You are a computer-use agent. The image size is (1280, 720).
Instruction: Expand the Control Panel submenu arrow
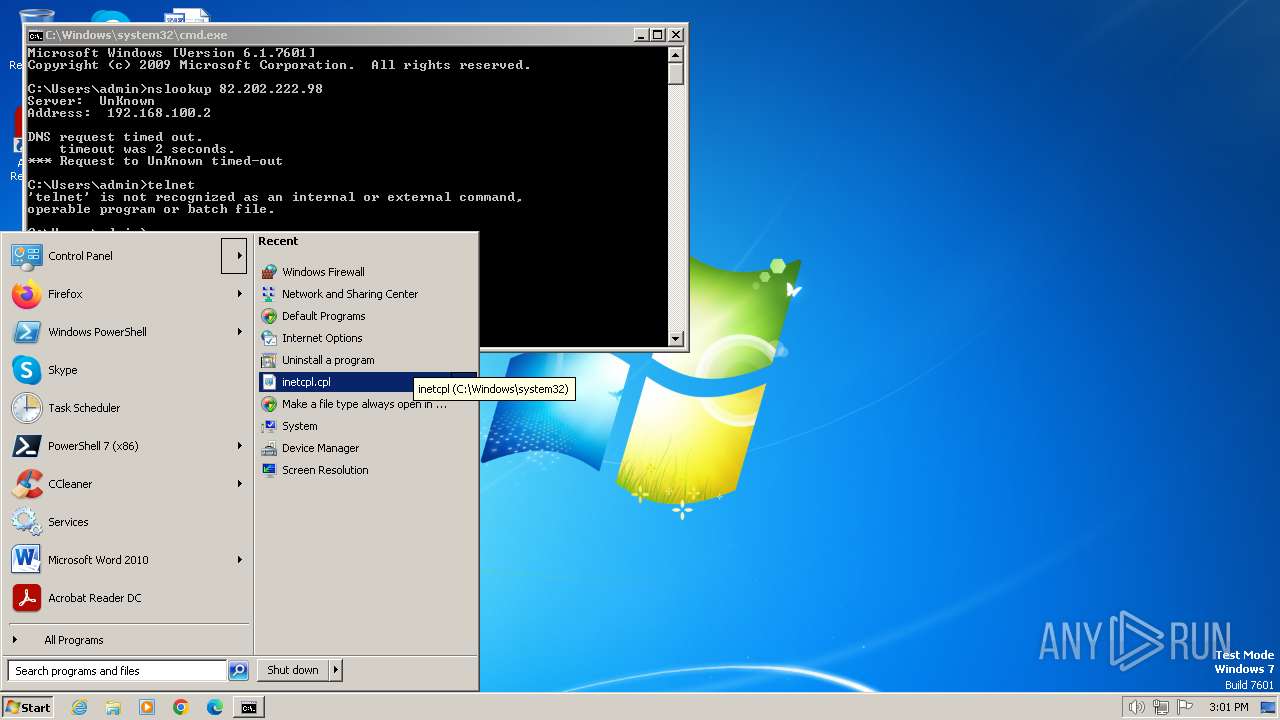coord(234,256)
